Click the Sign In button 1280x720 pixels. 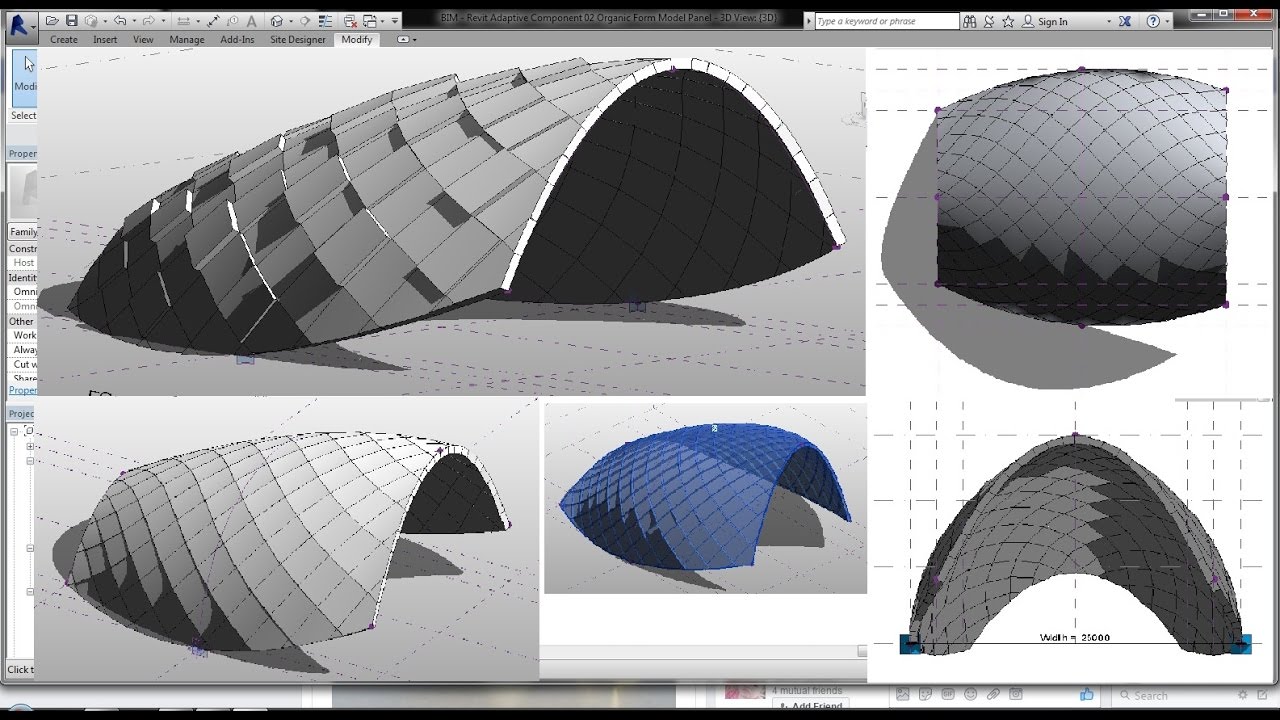[x=1053, y=20]
